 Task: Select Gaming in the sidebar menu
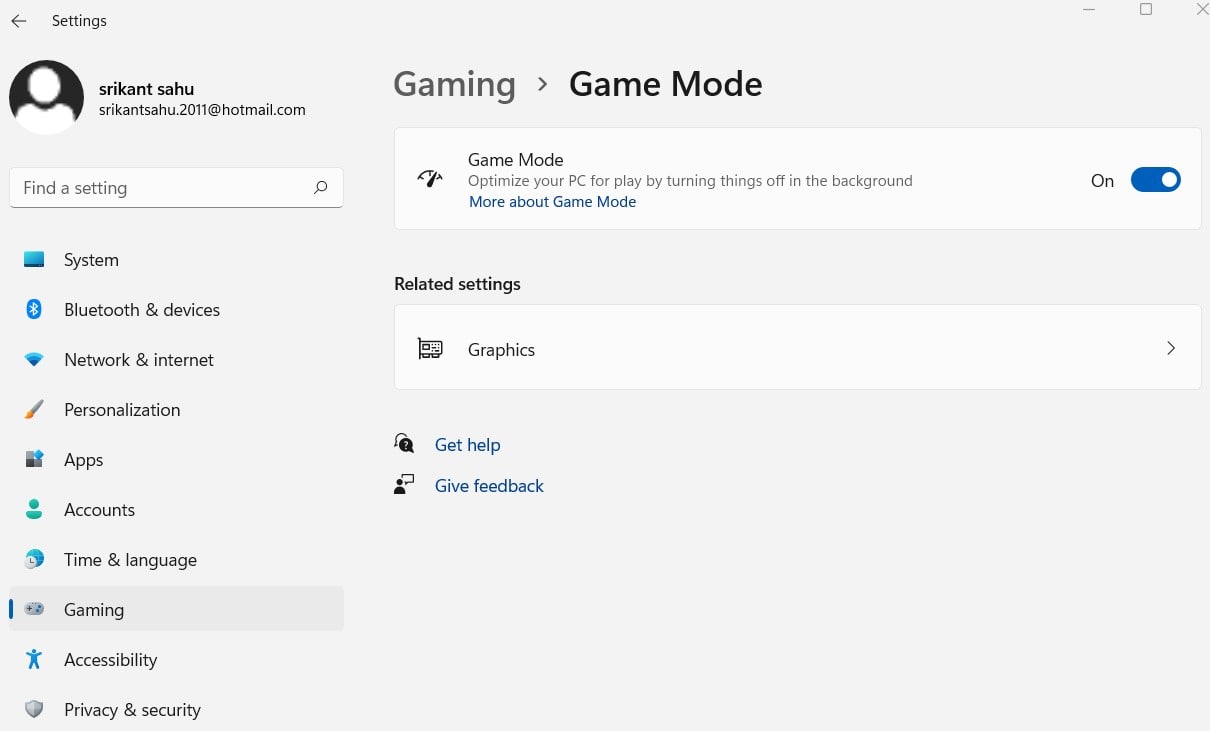tap(94, 610)
